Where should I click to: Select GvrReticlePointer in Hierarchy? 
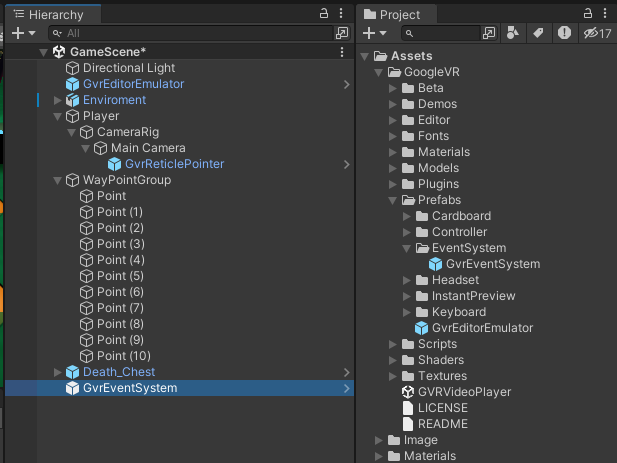click(174, 164)
